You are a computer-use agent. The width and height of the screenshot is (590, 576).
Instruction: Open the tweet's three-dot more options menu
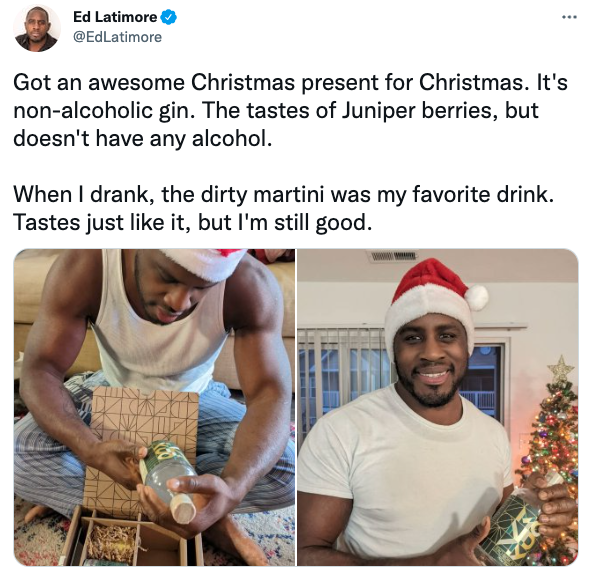coord(569,17)
